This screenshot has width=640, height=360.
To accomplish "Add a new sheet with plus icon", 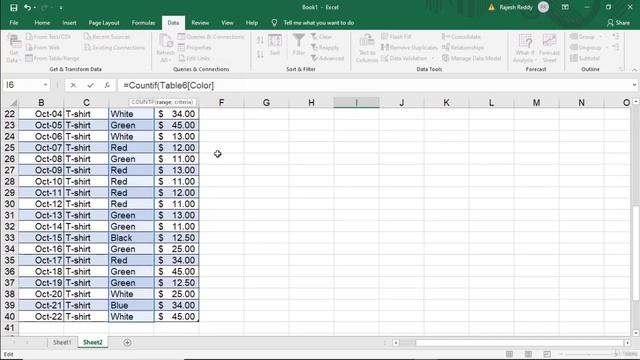I will [x=127, y=342].
